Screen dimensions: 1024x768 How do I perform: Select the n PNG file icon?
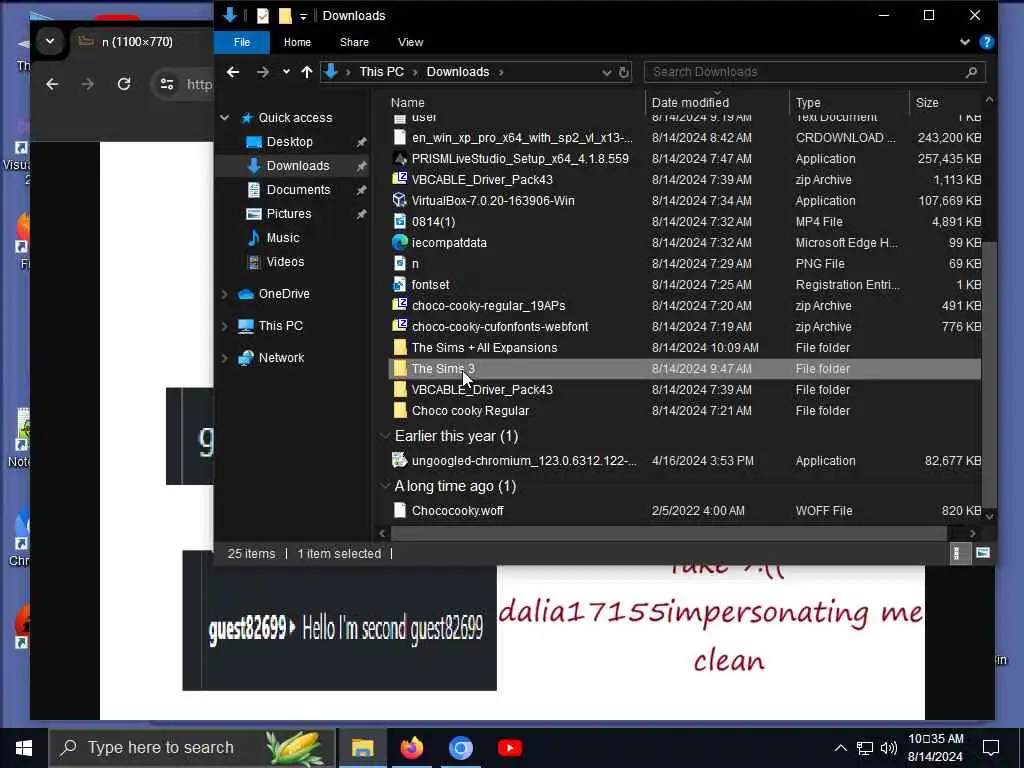[x=400, y=263]
